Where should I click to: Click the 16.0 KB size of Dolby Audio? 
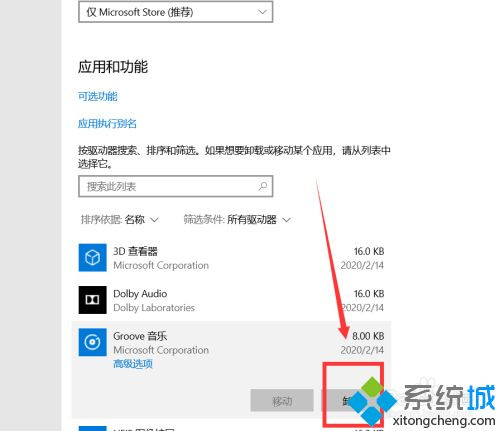[x=369, y=294]
